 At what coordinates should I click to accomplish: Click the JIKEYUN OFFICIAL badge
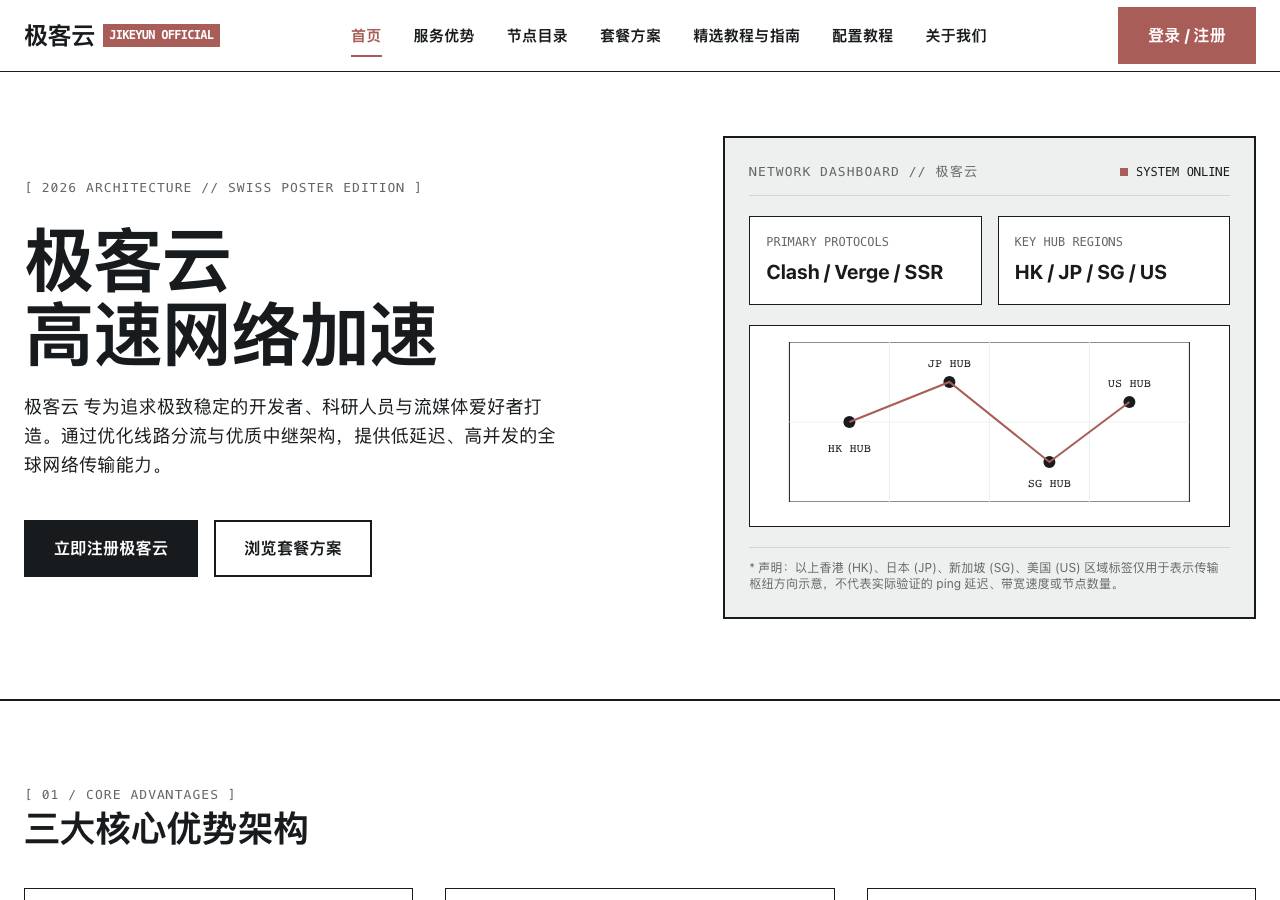161,36
